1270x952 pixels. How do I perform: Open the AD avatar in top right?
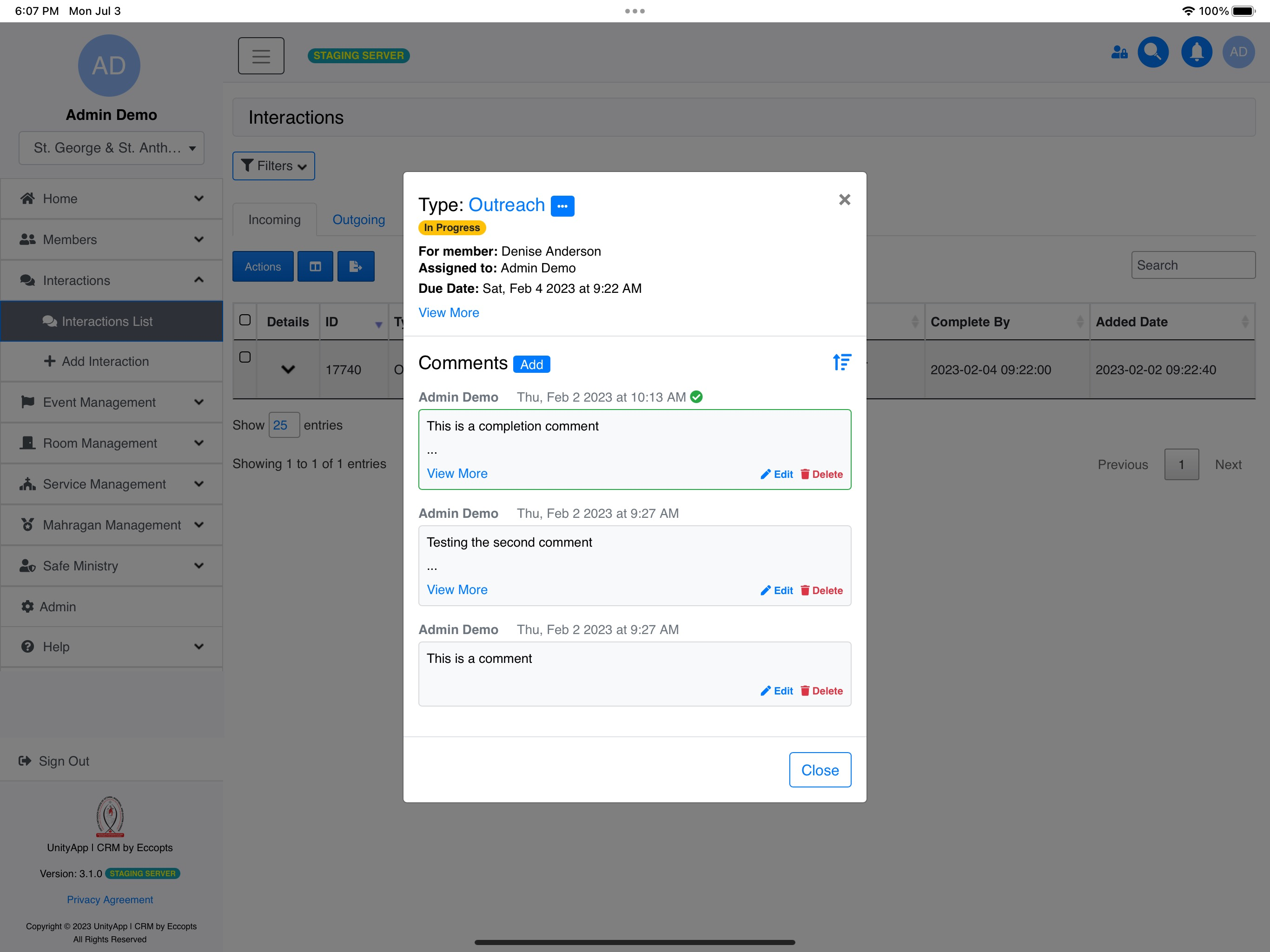(x=1238, y=52)
